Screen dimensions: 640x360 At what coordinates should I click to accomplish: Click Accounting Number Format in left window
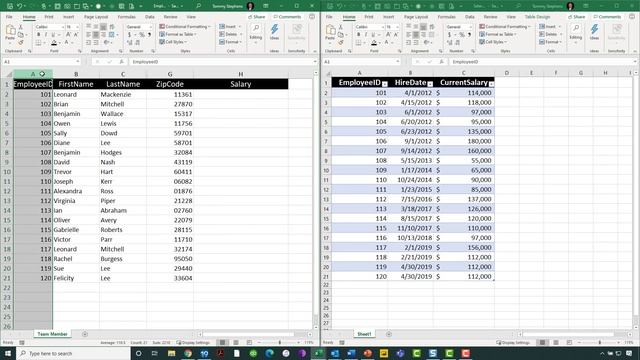coord(129,35)
